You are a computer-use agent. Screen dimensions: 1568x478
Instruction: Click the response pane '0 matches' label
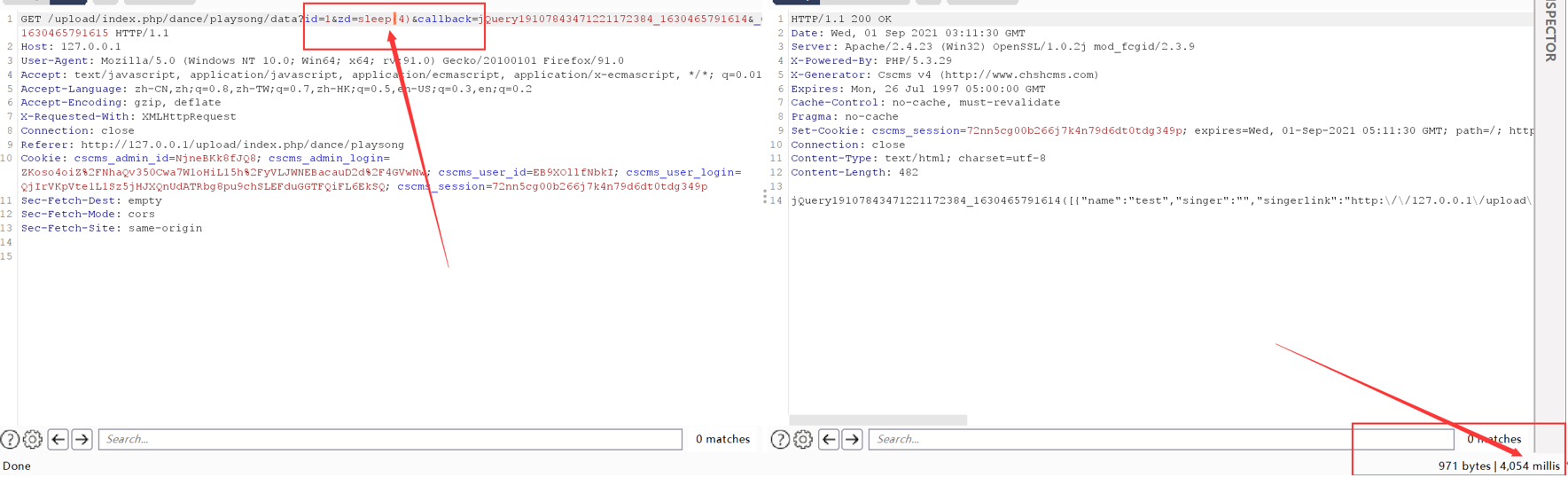[x=1494, y=439]
